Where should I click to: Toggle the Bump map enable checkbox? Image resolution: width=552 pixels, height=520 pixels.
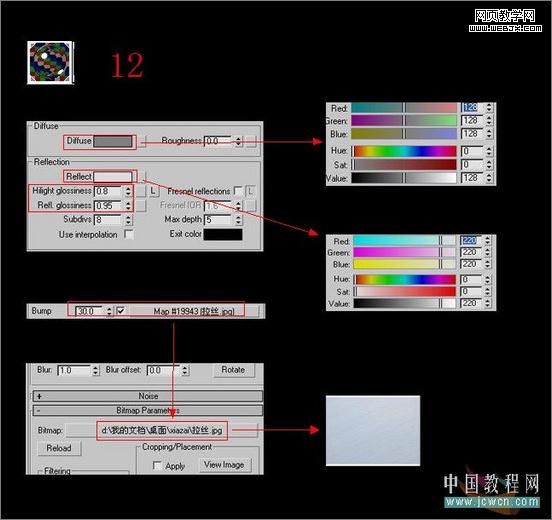(121, 311)
